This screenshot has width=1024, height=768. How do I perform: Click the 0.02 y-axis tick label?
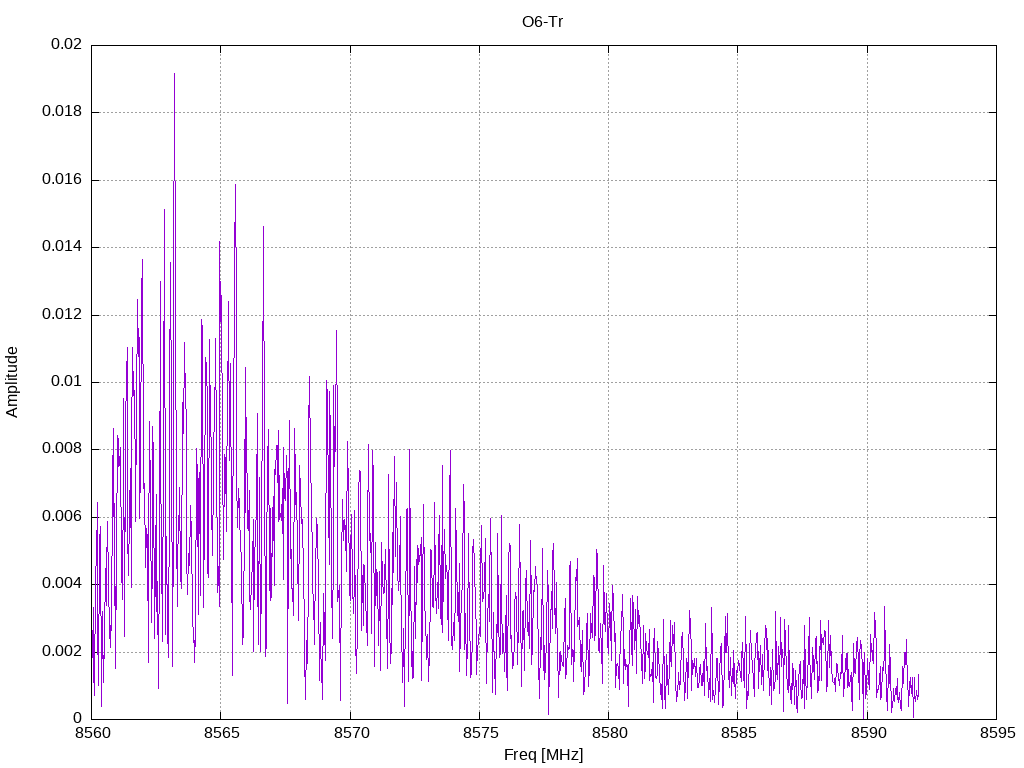[x=67, y=44]
